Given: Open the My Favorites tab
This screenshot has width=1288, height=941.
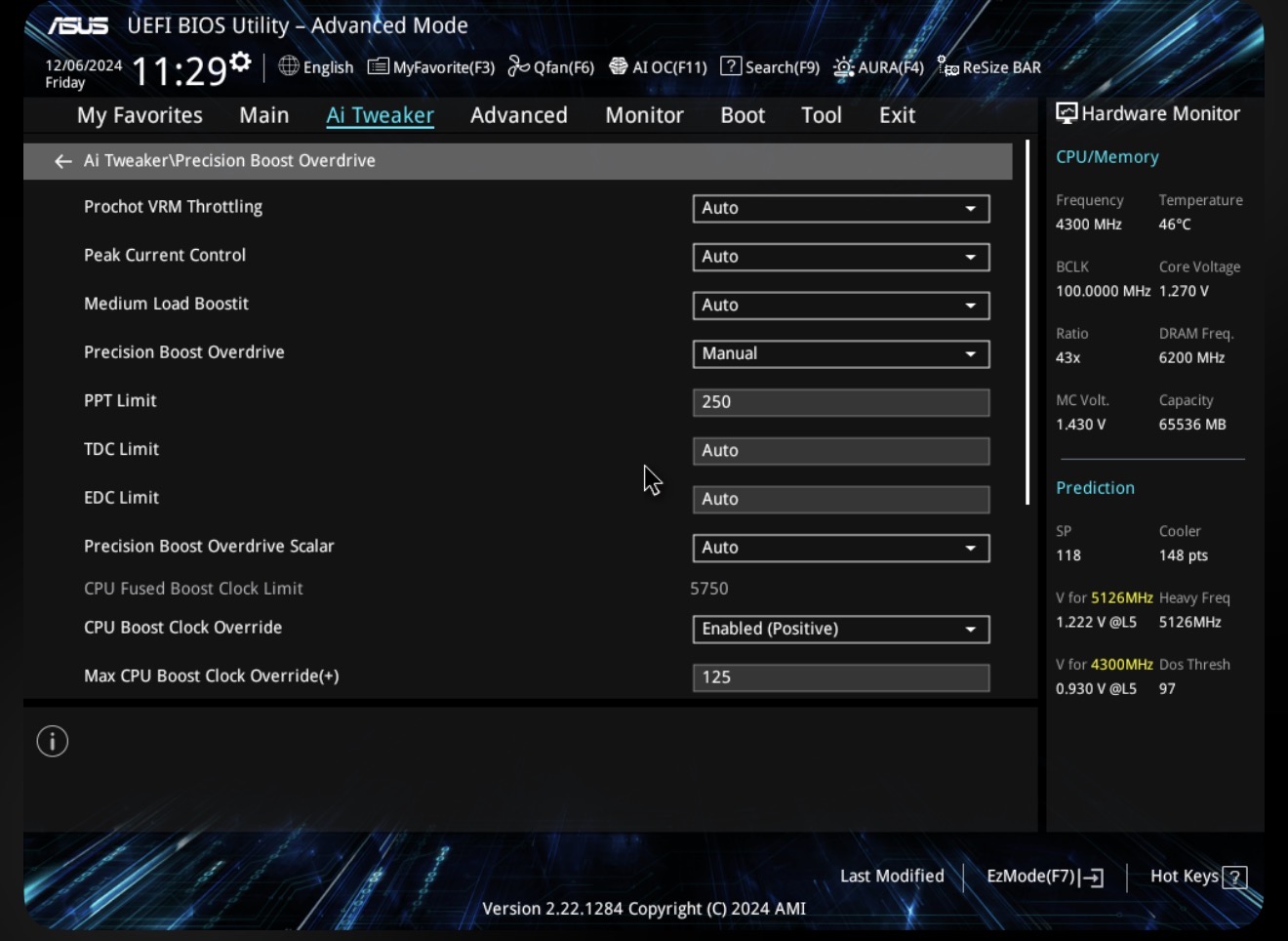Looking at the screenshot, I should [x=140, y=115].
